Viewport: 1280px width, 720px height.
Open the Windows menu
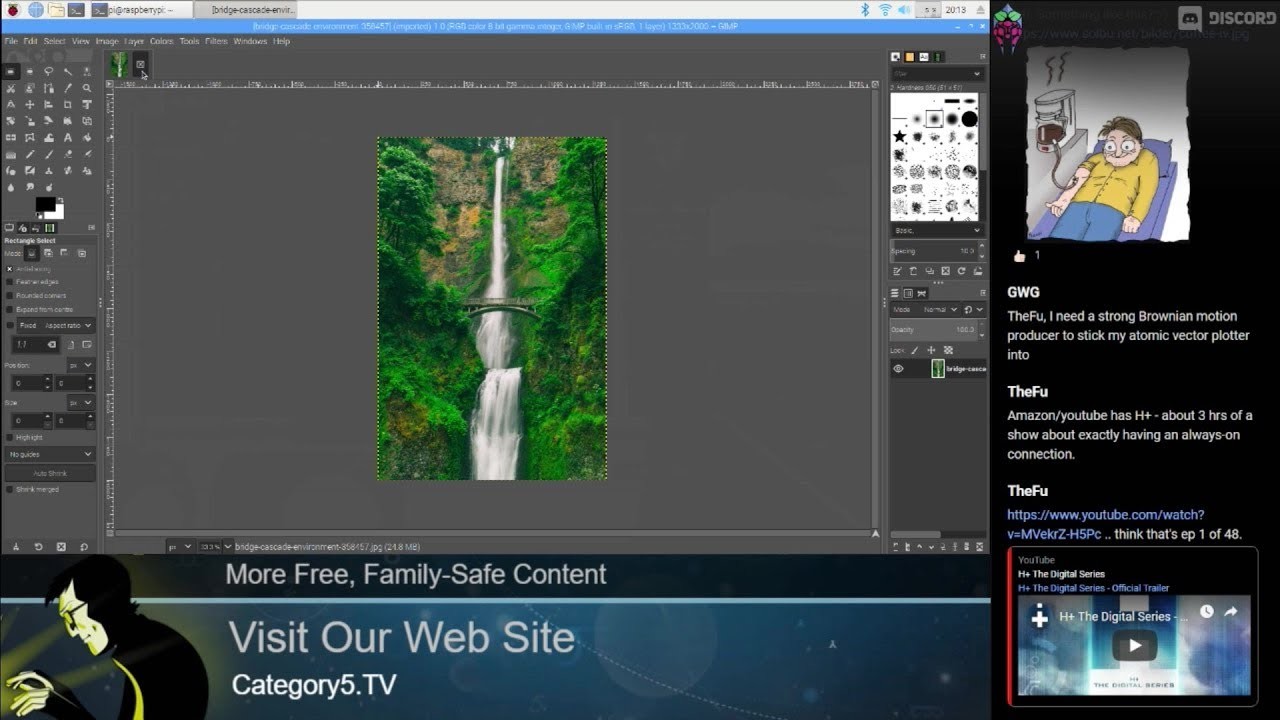click(x=250, y=41)
